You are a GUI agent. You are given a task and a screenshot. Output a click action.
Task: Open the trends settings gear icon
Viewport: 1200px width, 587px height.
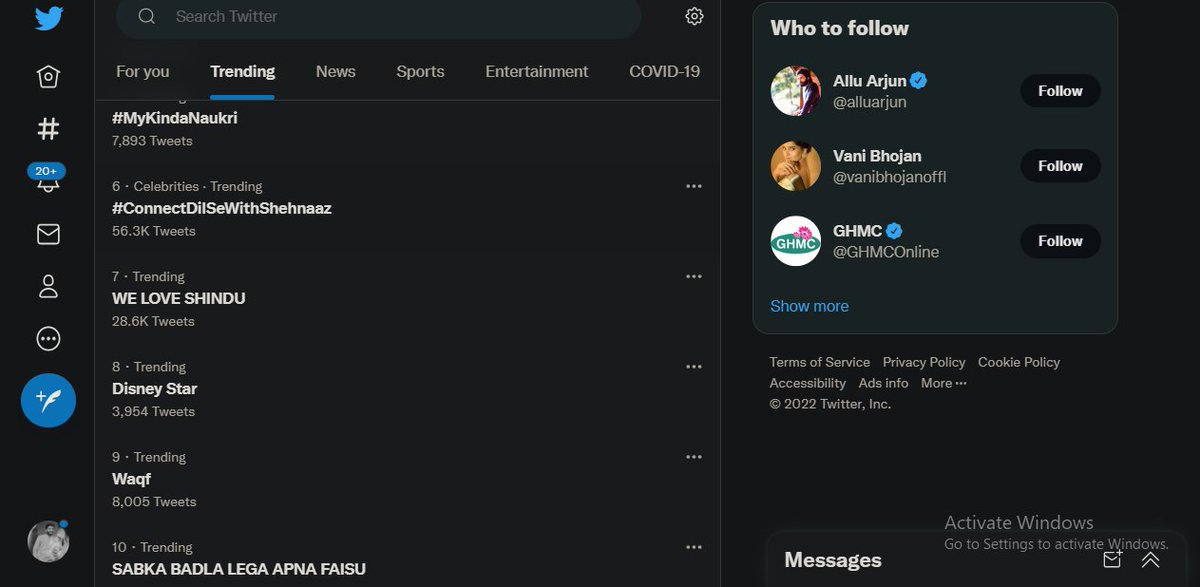694,16
